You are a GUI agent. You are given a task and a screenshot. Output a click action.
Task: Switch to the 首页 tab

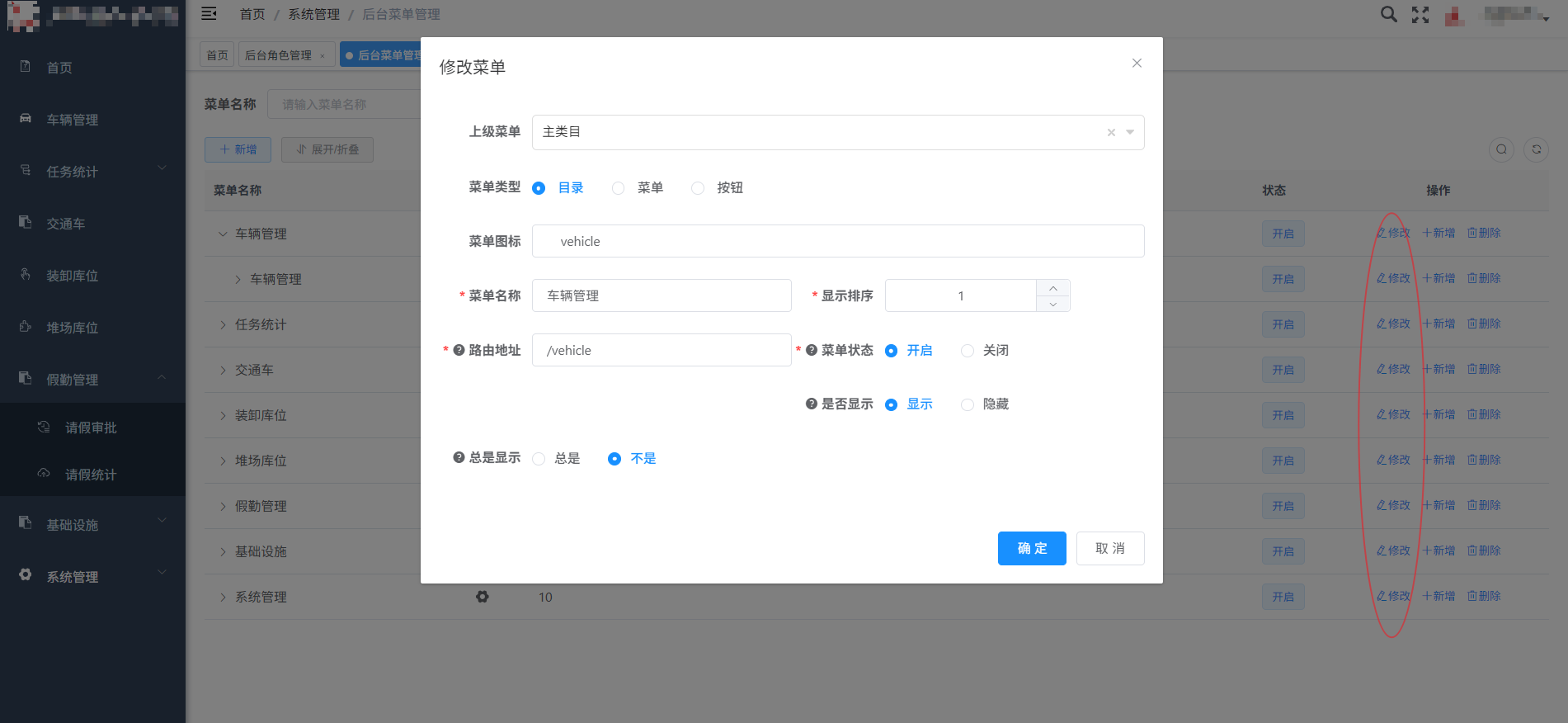pyautogui.click(x=217, y=55)
